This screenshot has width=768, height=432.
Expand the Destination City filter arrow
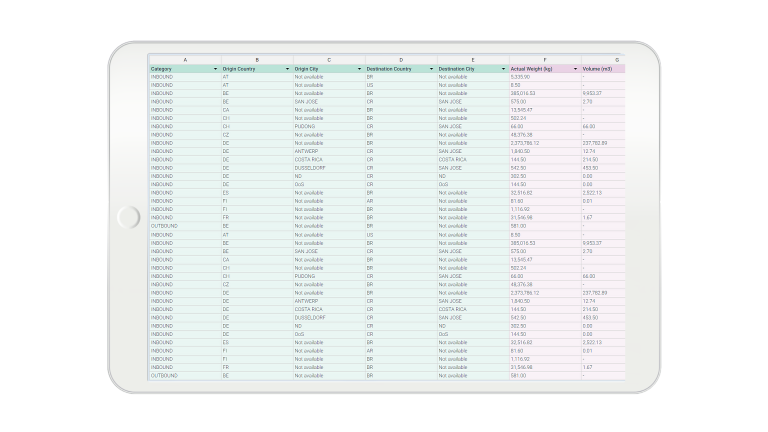pyautogui.click(x=503, y=69)
